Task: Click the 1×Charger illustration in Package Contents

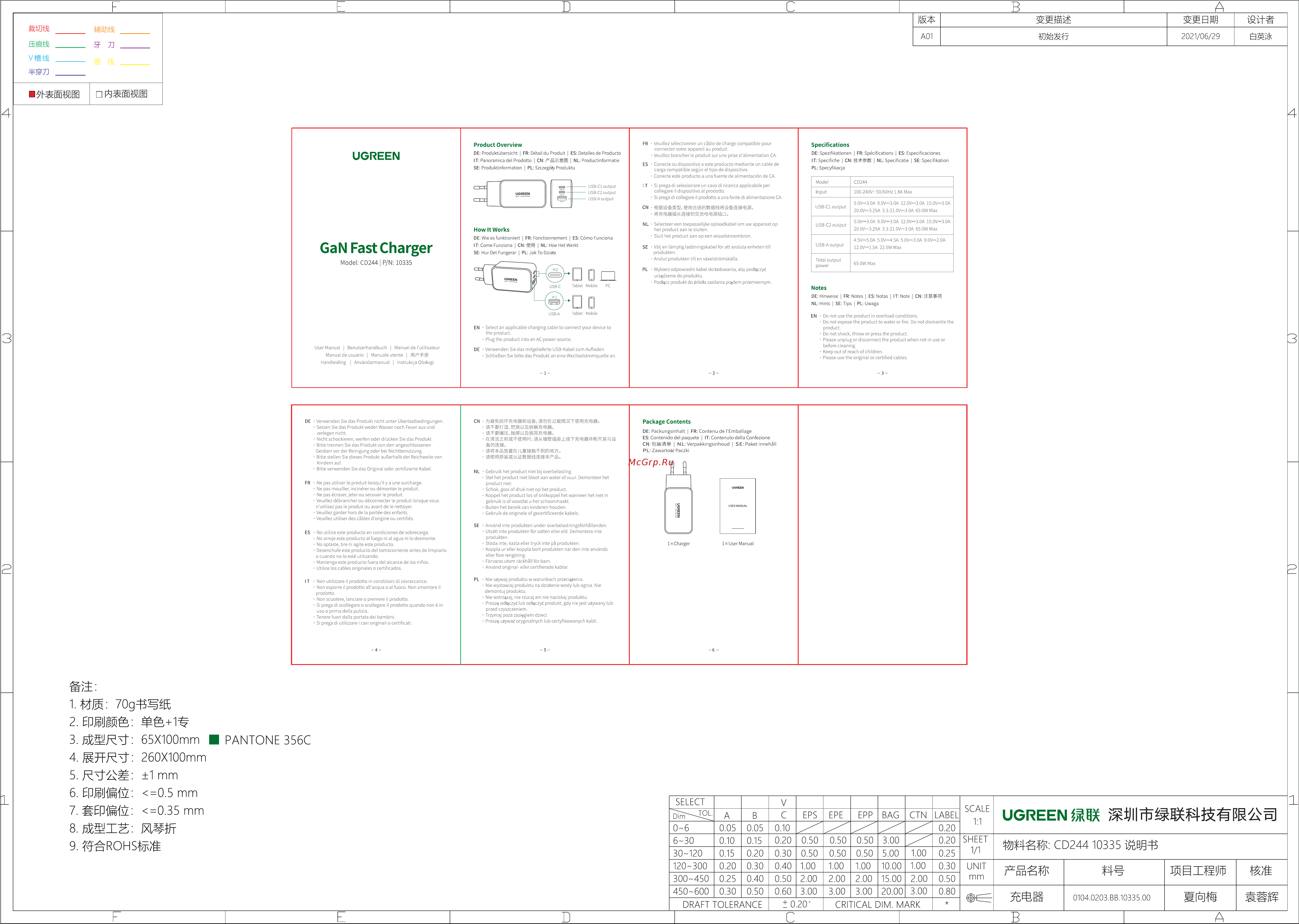Action: coord(679,498)
